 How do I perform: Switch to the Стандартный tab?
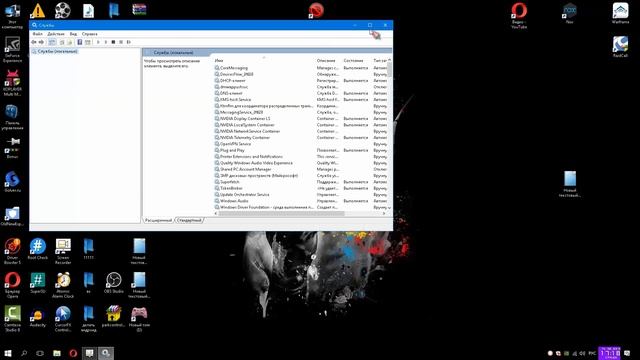(x=190, y=220)
